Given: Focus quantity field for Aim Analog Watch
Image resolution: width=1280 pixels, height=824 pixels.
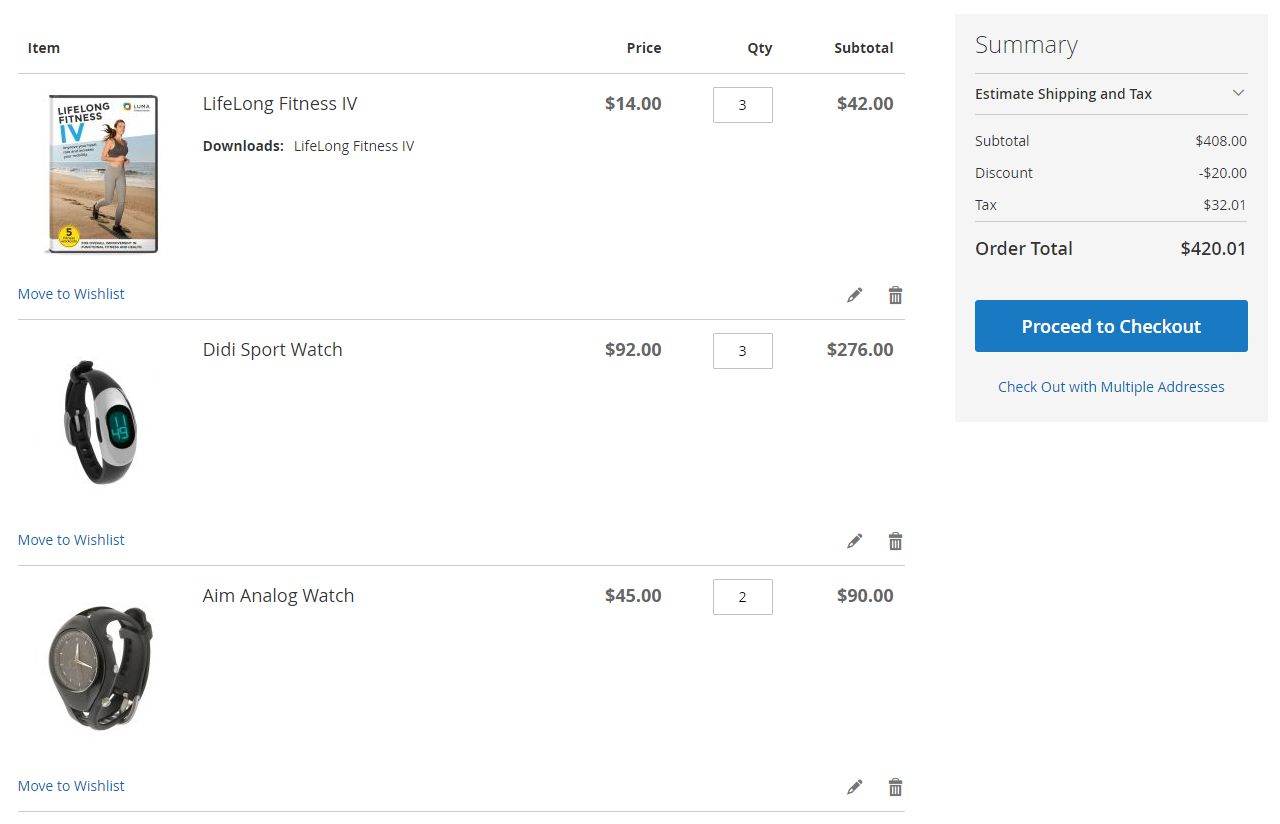Looking at the screenshot, I should [x=742, y=597].
